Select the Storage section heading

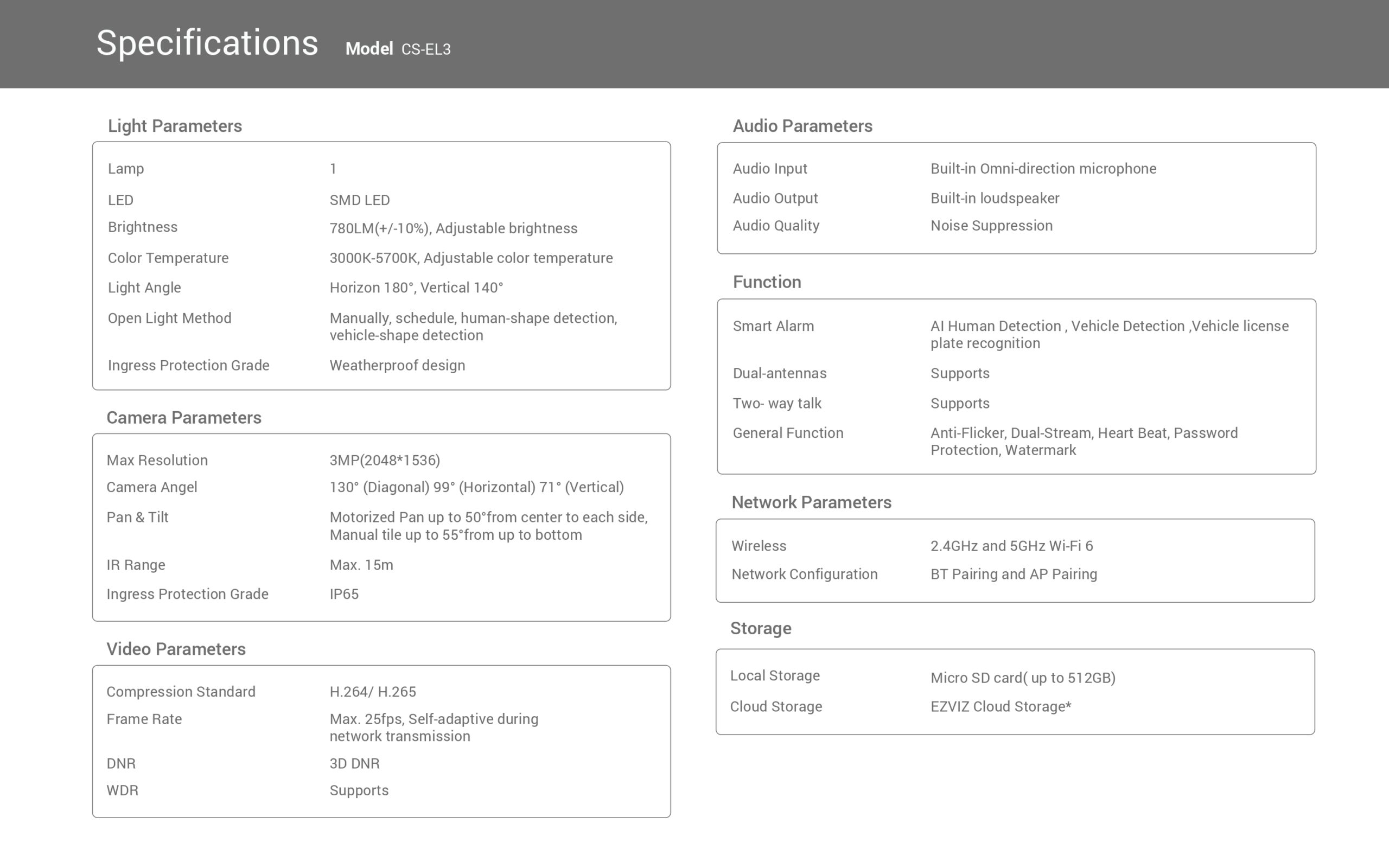760,628
